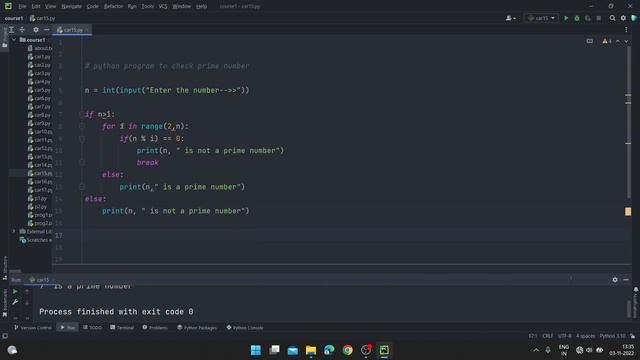Open Search Everywhere magnifier icon

tap(612, 18)
